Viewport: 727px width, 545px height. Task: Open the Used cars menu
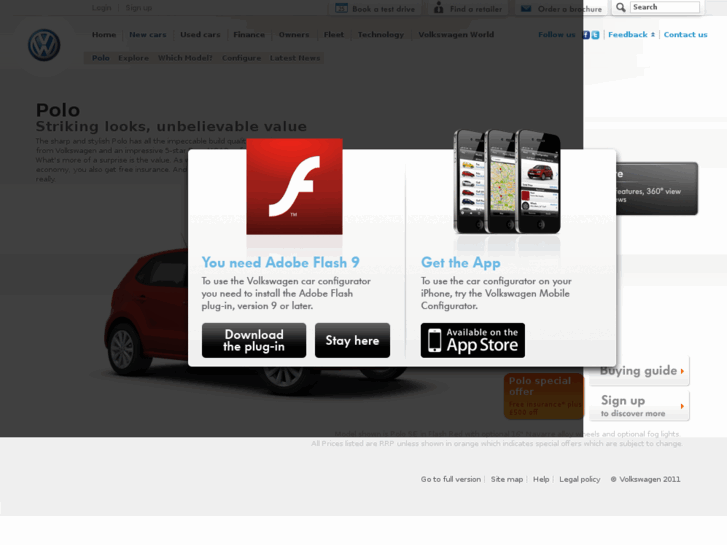(x=200, y=35)
